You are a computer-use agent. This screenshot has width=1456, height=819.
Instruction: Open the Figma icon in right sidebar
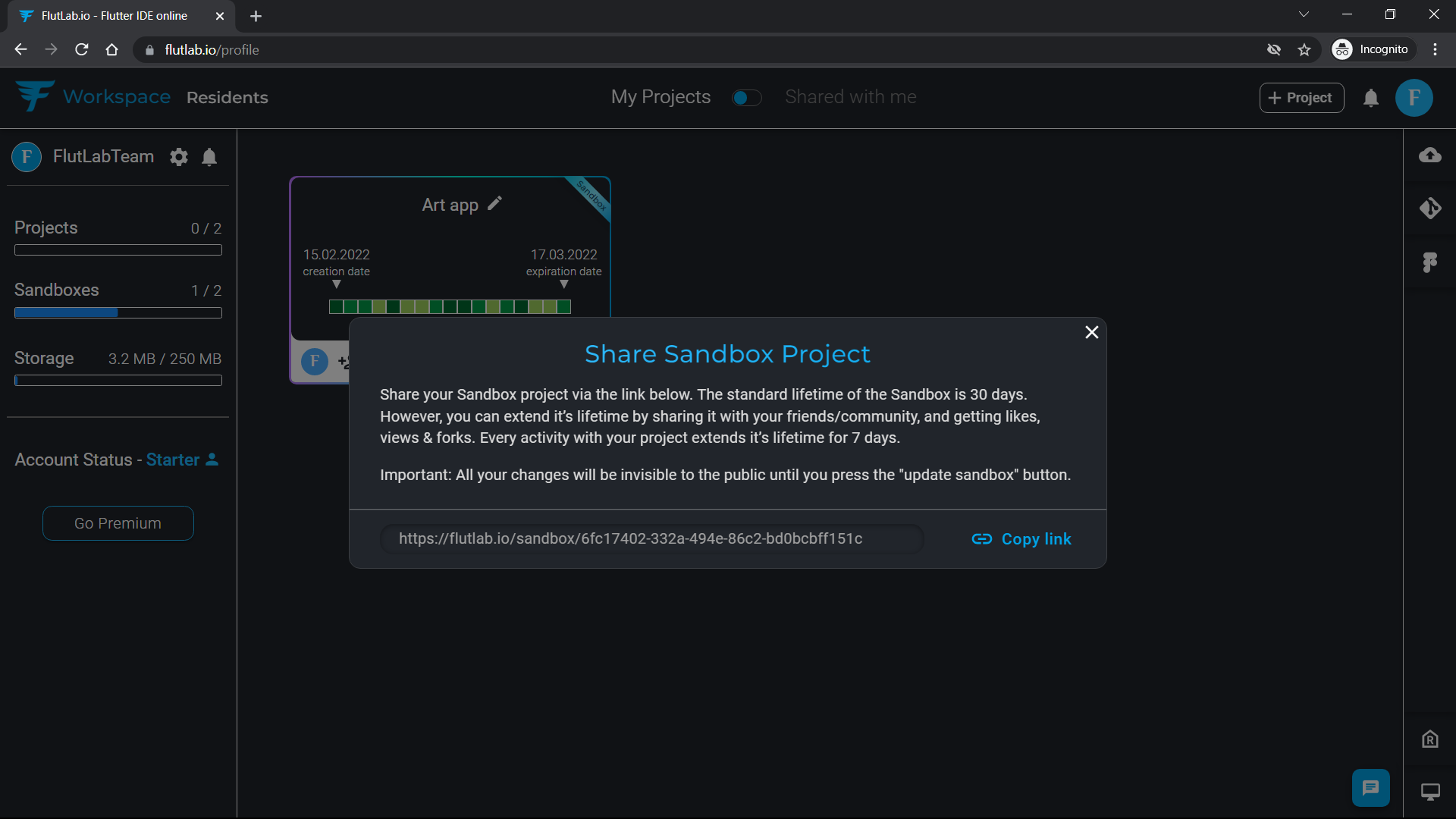pyautogui.click(x=1430, y=262)
